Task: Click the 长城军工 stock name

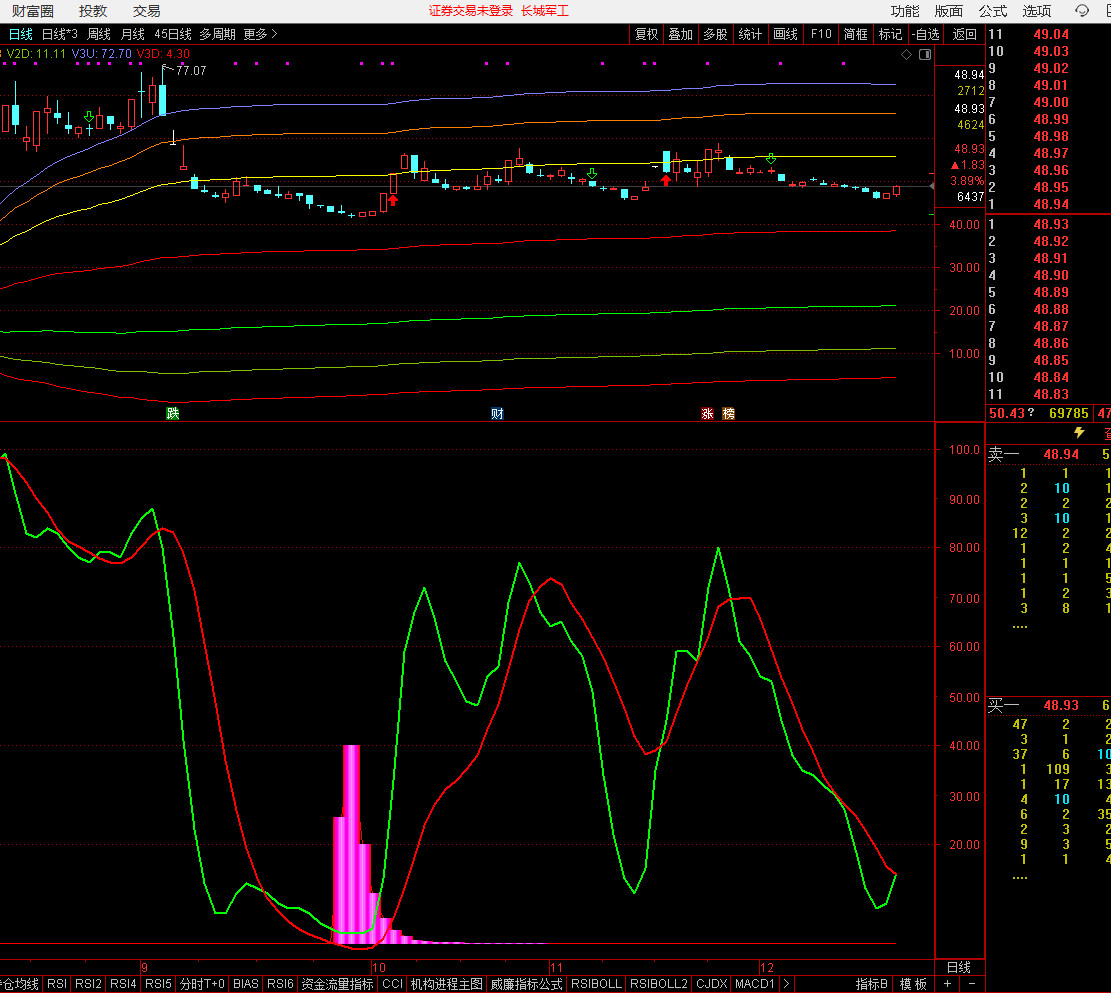Action: click(x=545, y=11)
